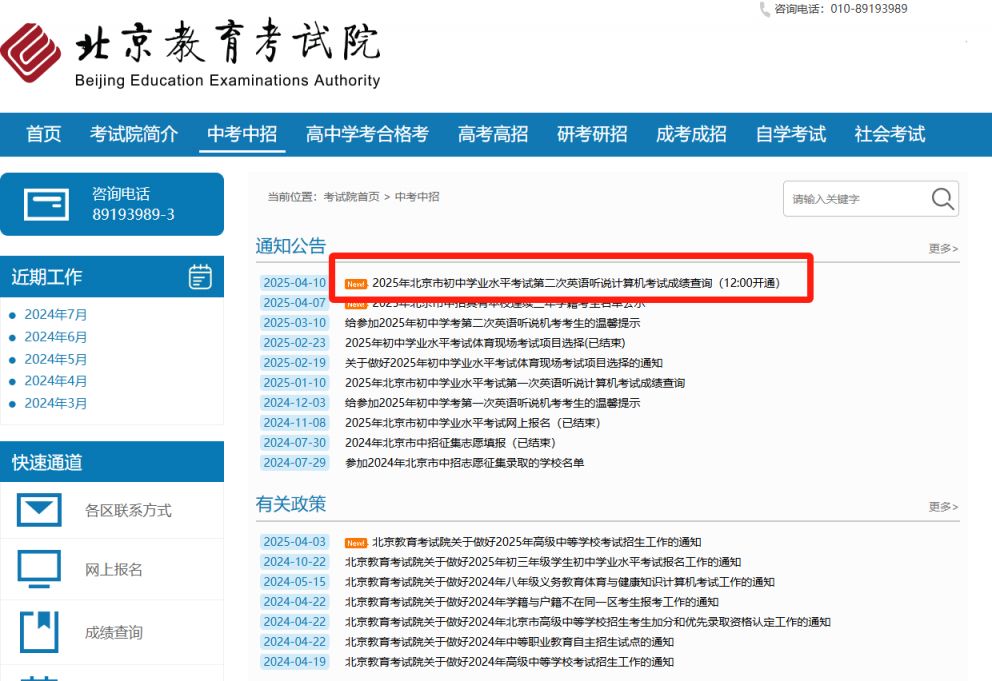Open 关于做好2024年高级中等学校考试招生工作的通知
This screenshot has width=992, height=681.
pyautogui.click(x=509, y=662)
